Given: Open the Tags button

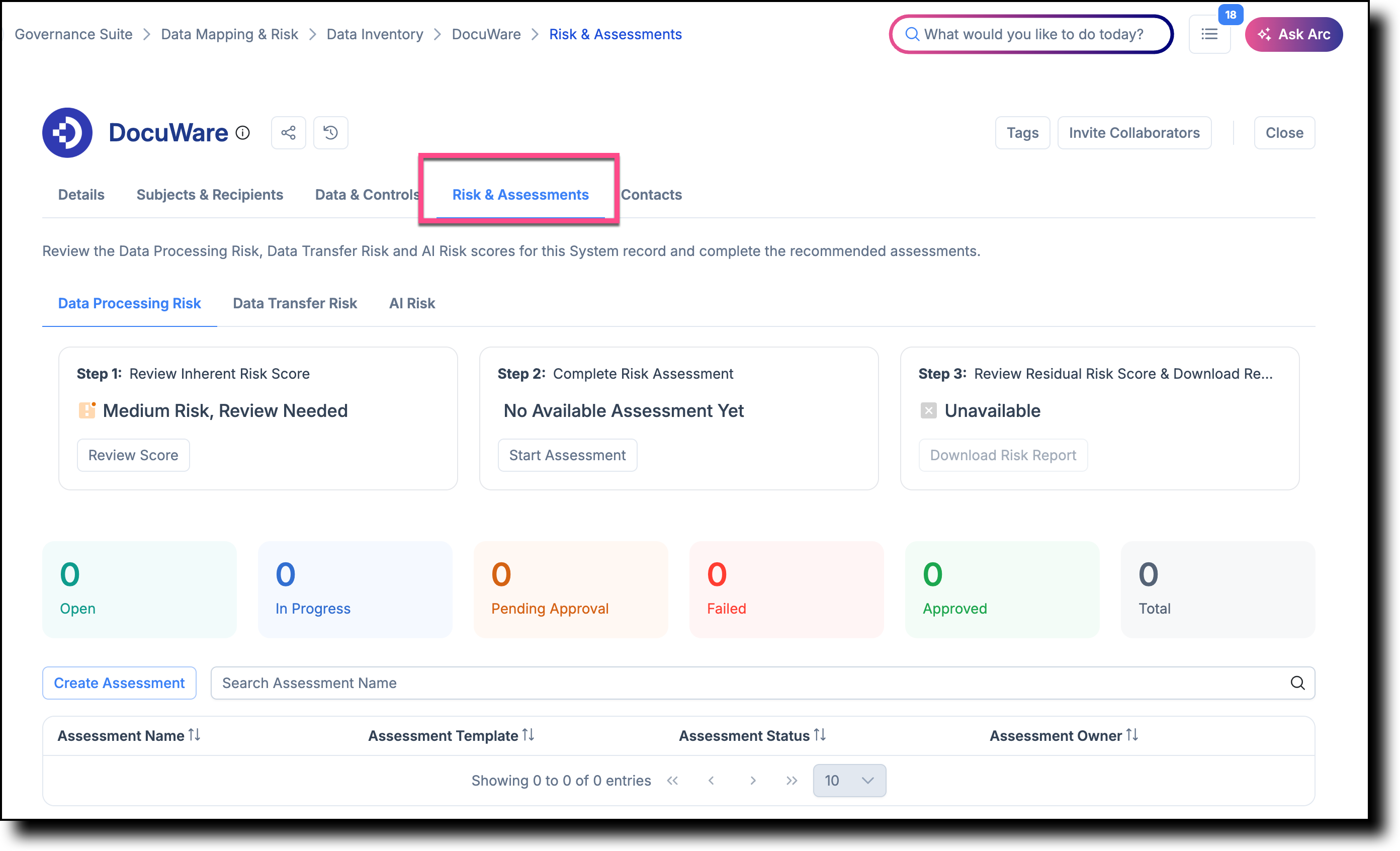Looking at the screenshot, I should [1023, 133].
